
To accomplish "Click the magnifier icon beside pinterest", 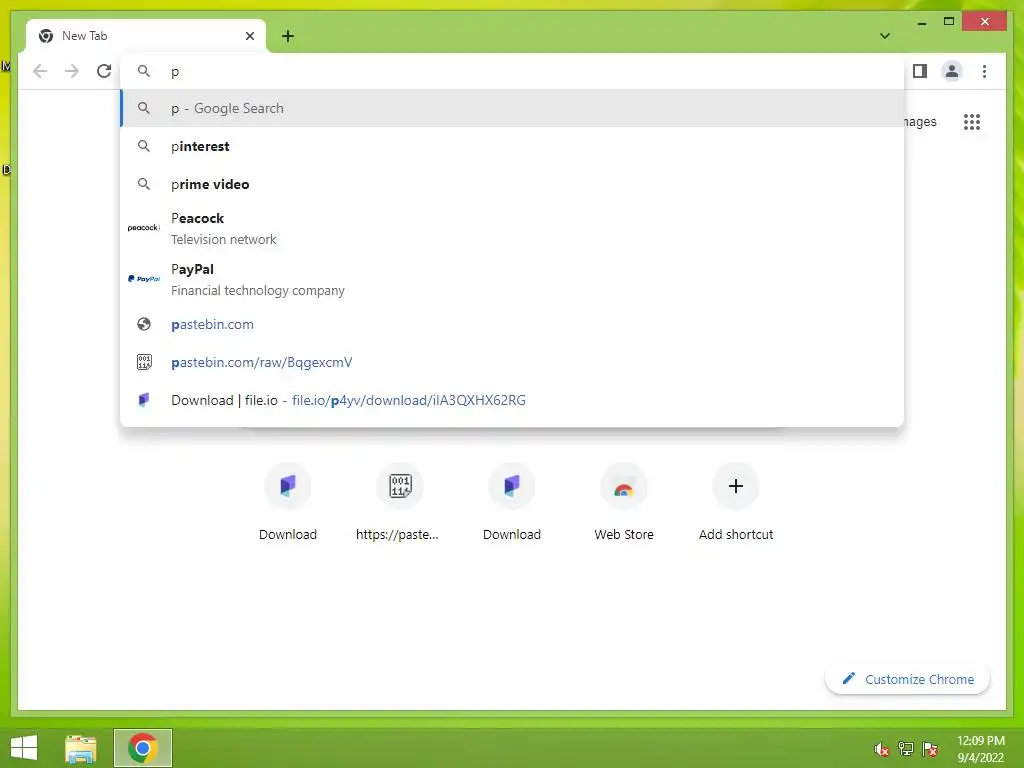I will [144, 146].
